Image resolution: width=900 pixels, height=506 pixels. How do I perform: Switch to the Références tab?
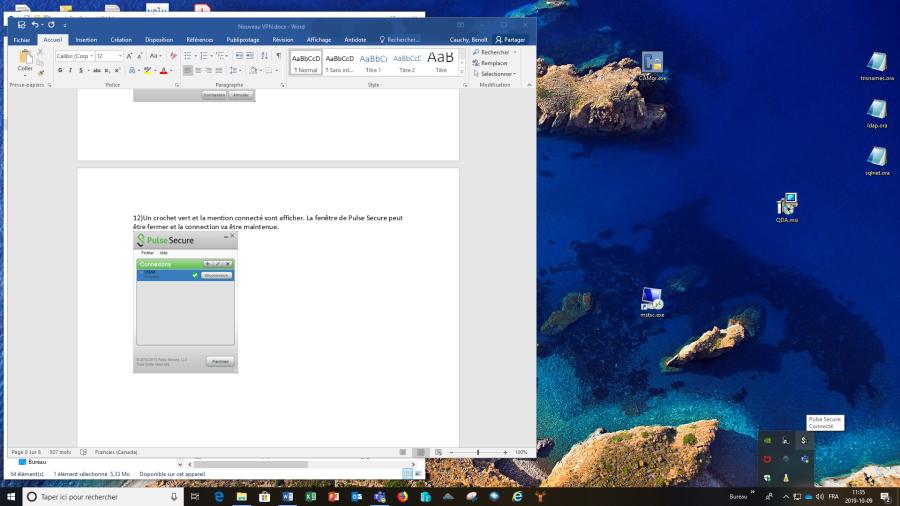click(200, 40)
